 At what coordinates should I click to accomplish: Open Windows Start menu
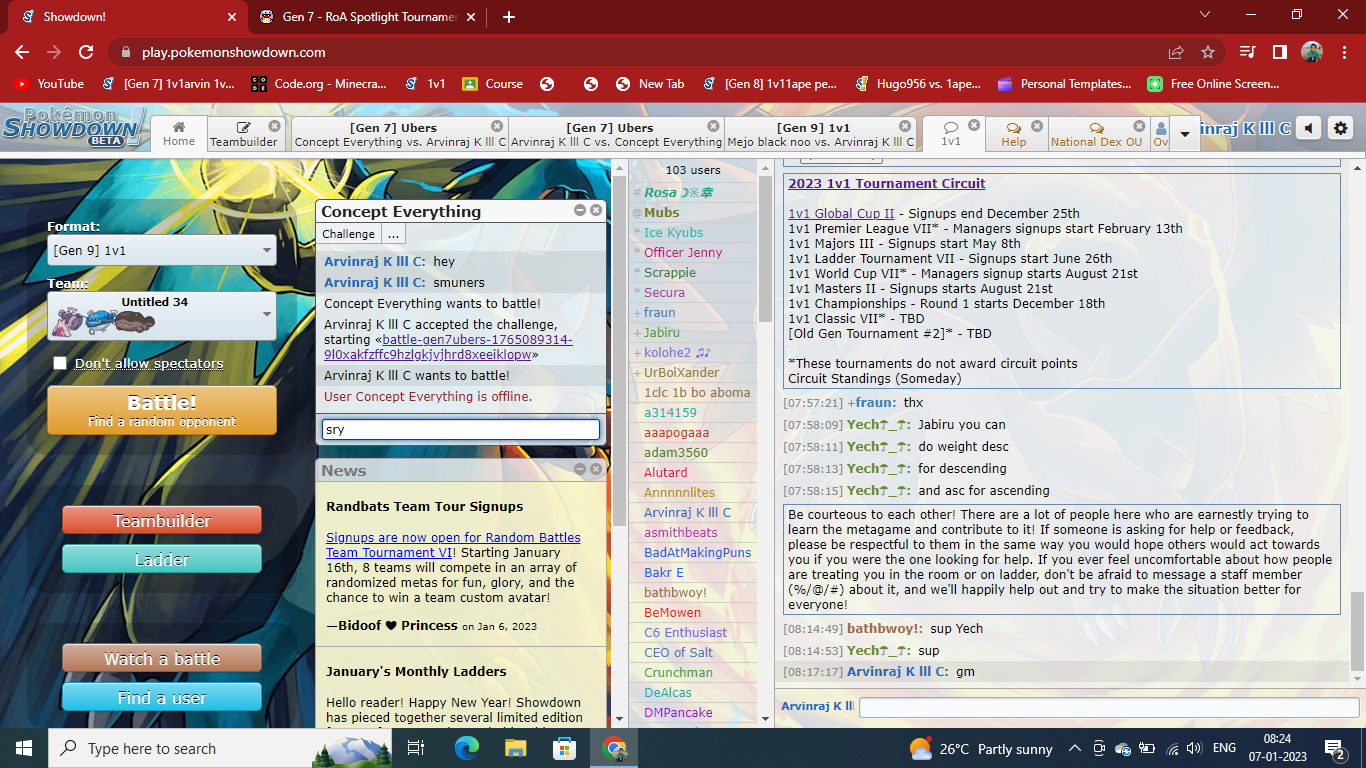tap(24, 748)
